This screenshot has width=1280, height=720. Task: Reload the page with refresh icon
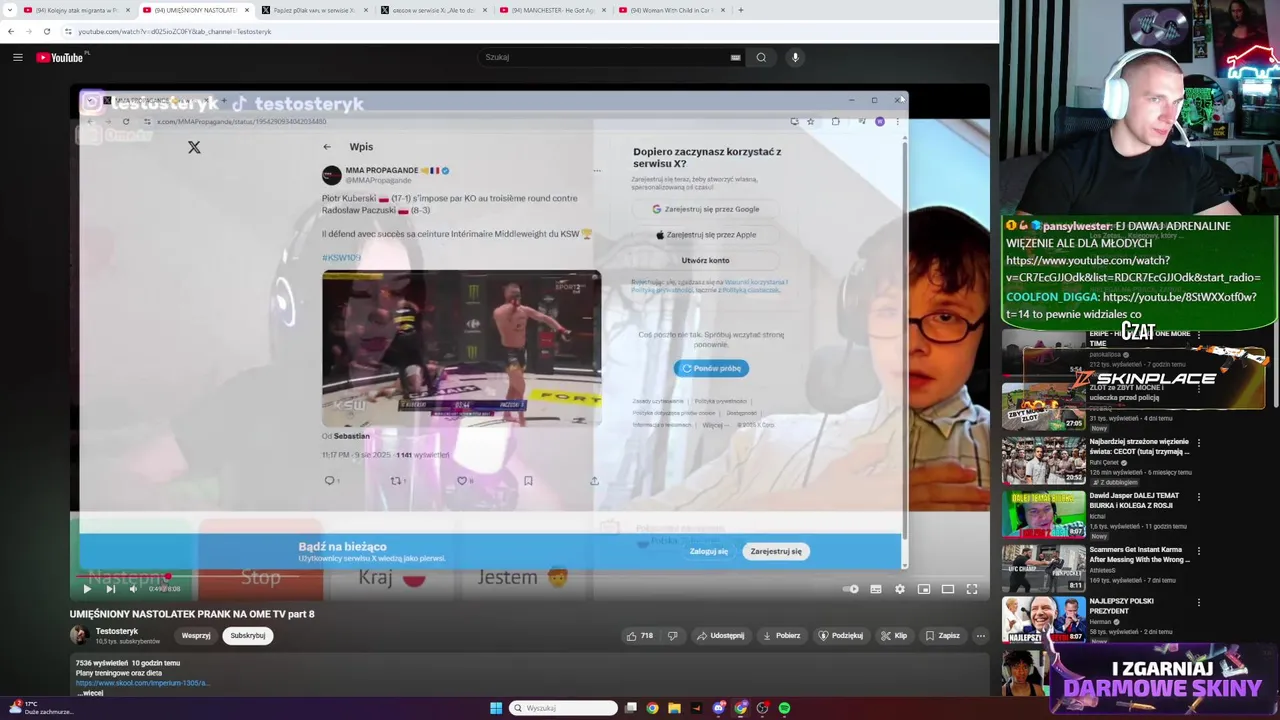(x=46, y=32)
